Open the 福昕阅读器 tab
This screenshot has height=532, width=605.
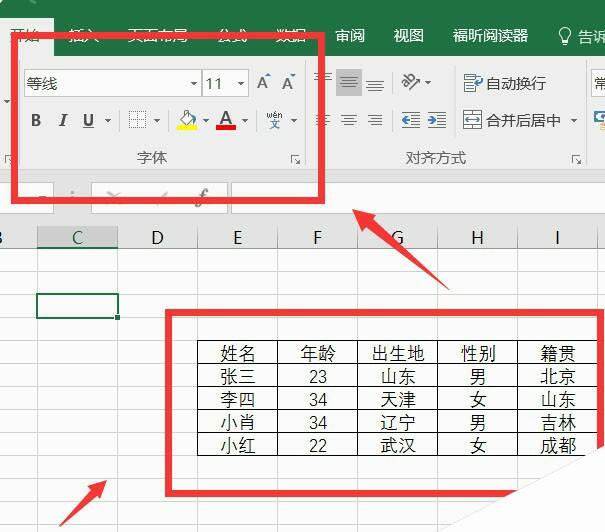[x=490, y=36]
